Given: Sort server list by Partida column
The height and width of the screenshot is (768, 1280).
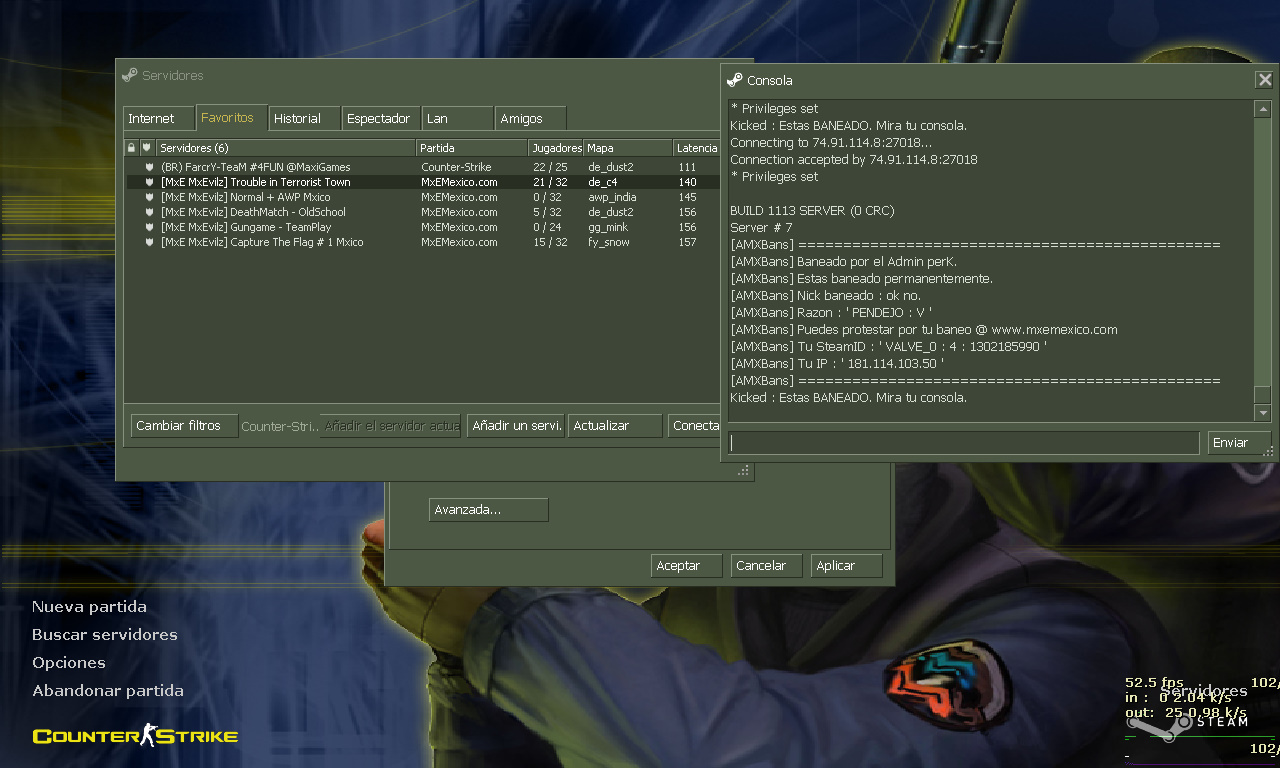Looking at the screenshot, I should [x=472, y=148].
